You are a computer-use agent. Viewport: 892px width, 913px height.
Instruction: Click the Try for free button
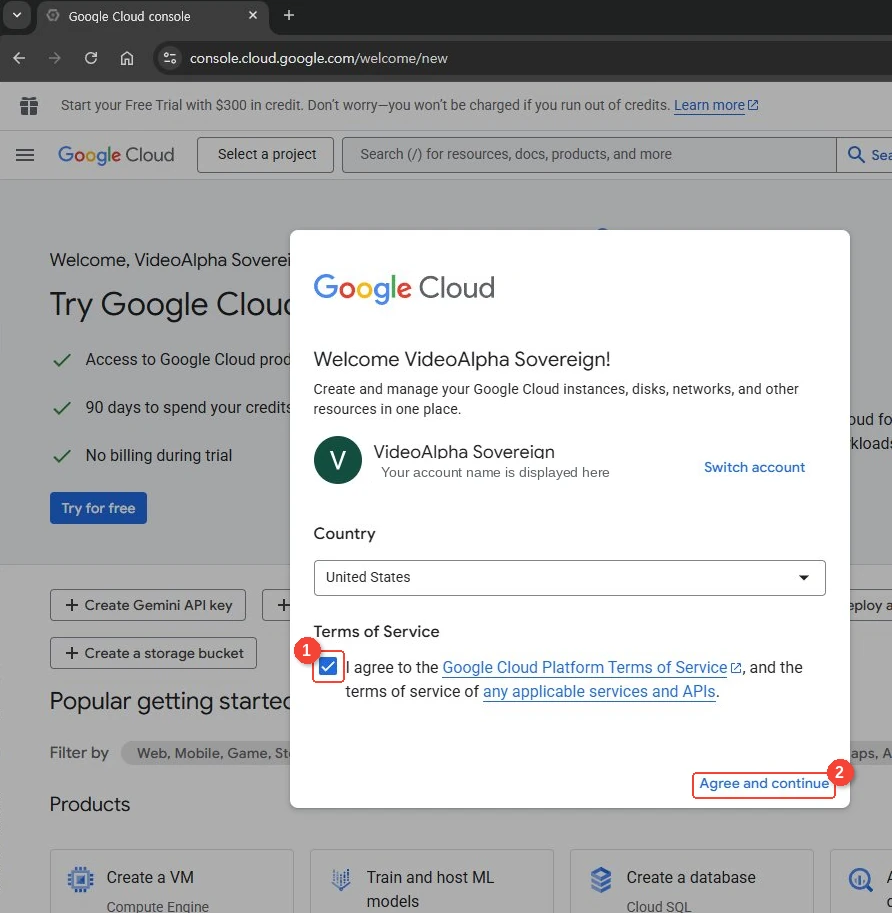click(x=98, y=508)
